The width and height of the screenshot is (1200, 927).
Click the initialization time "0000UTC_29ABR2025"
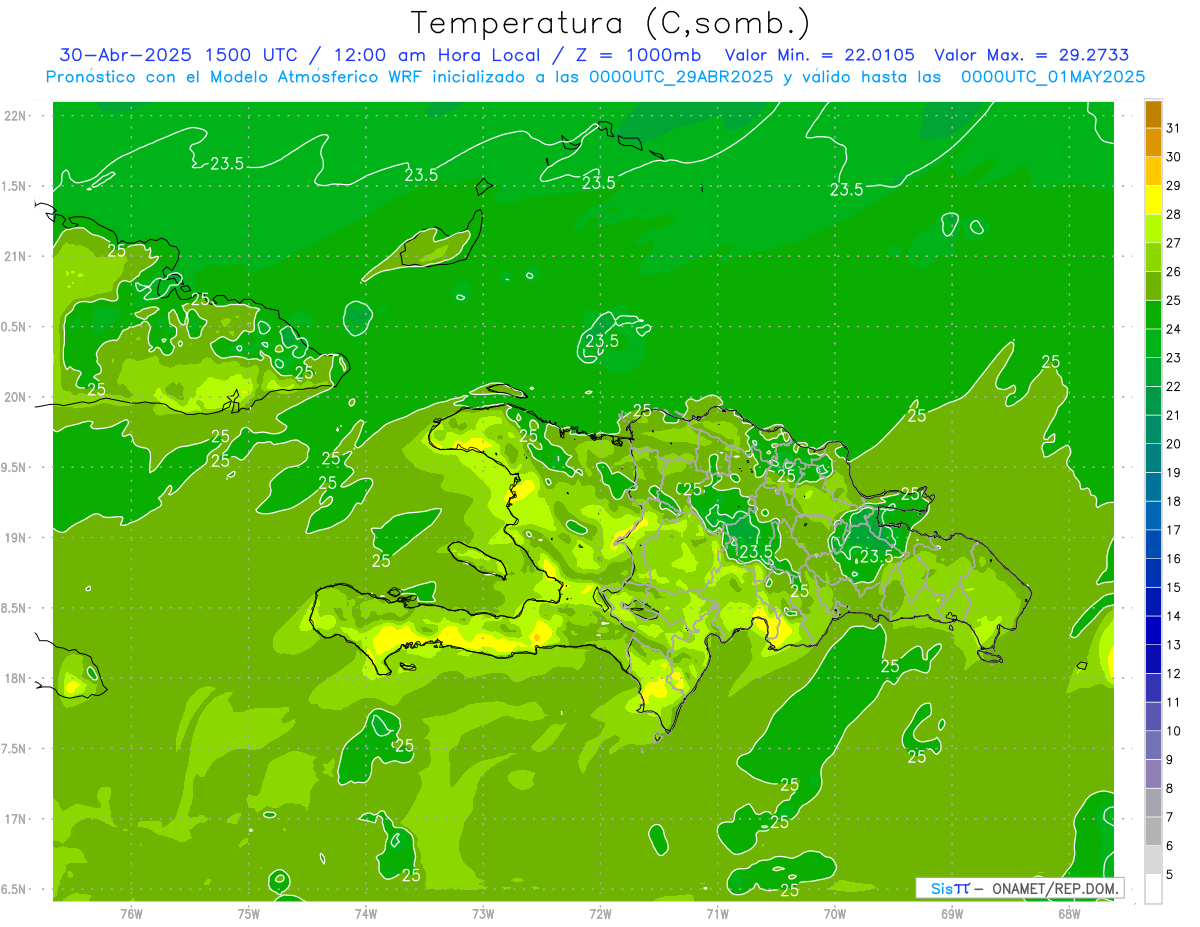click(x=681, y=77)
